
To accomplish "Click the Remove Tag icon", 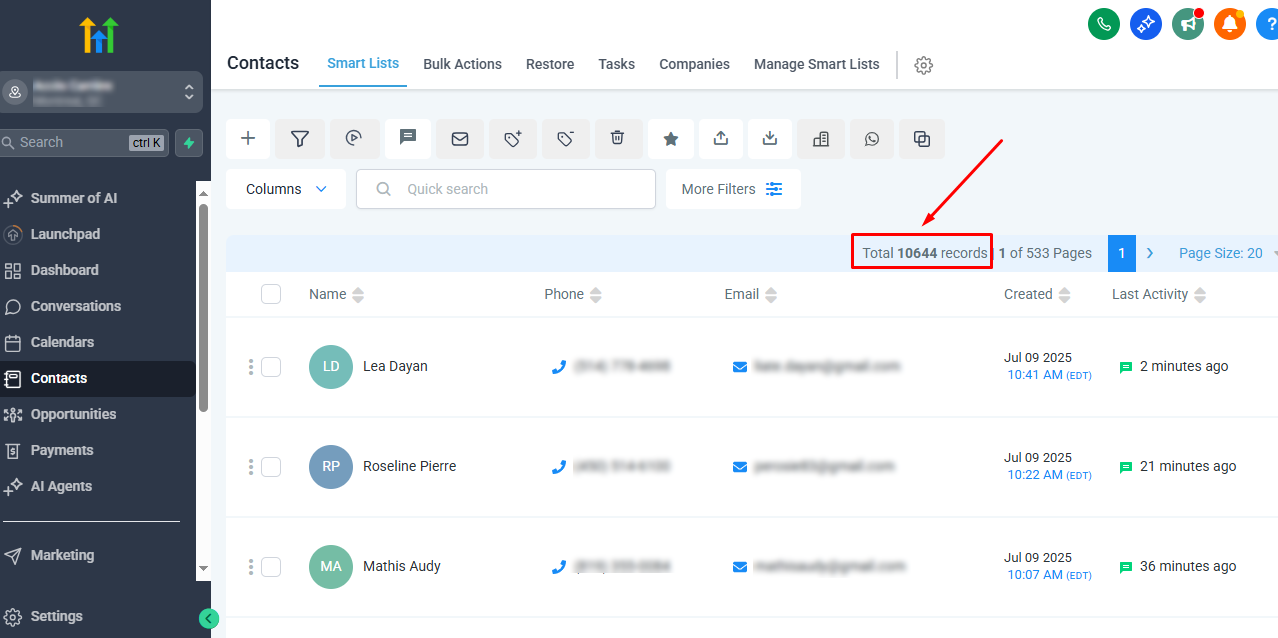I will [566, 139].
